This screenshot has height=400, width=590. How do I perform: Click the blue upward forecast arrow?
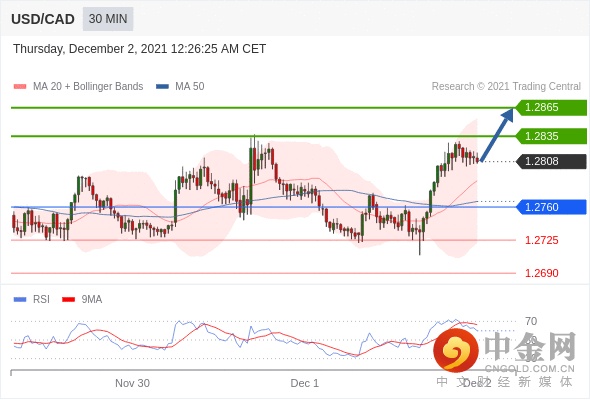pos(497,135)
